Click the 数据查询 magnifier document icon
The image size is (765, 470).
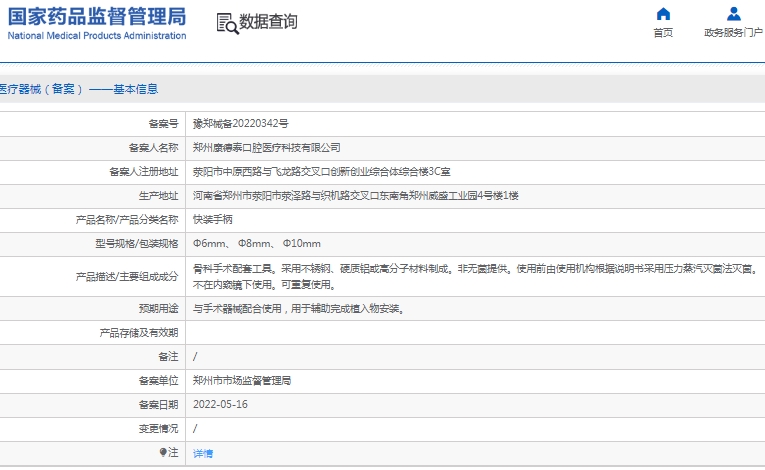[227, 23]
